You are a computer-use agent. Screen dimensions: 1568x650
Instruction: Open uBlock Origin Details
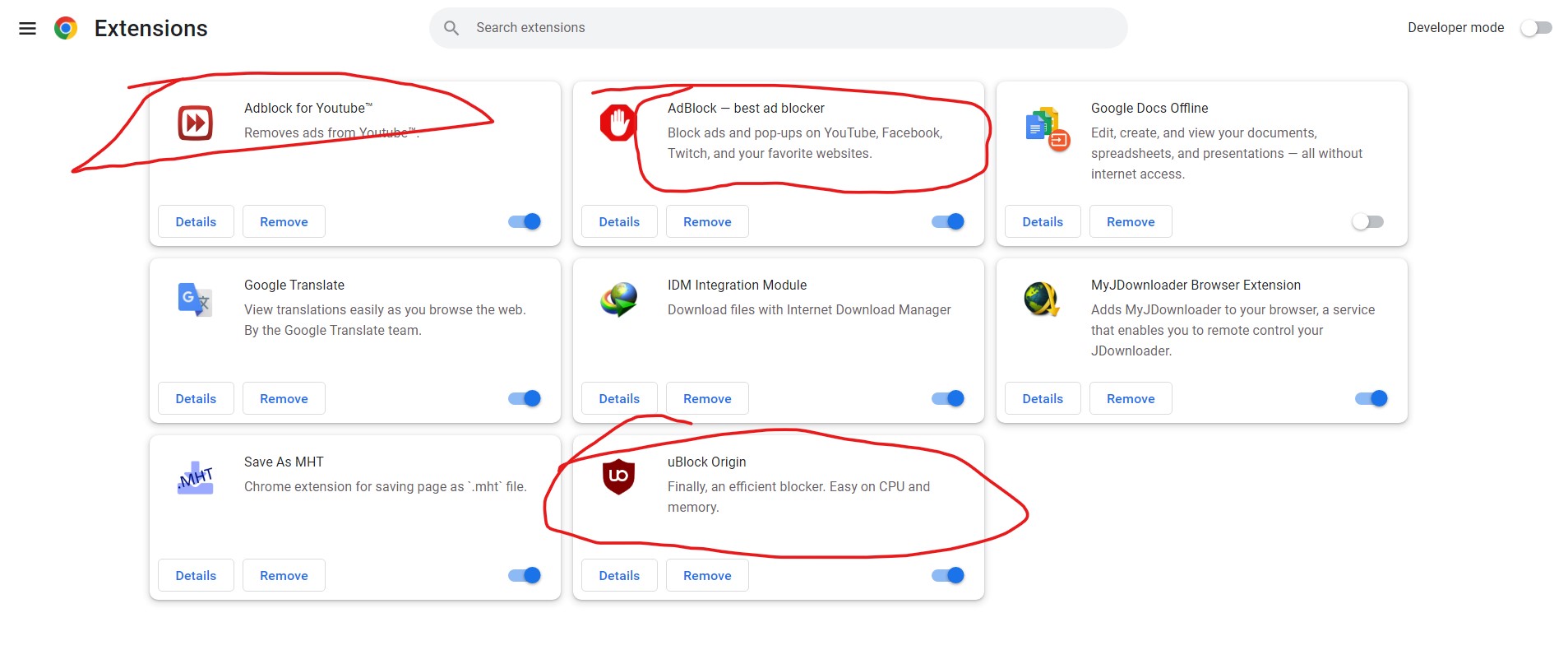click(x=619, y=575)
